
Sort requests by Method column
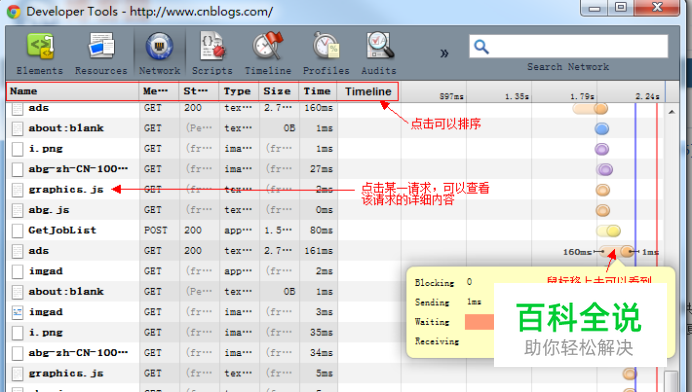coord(159,91)
